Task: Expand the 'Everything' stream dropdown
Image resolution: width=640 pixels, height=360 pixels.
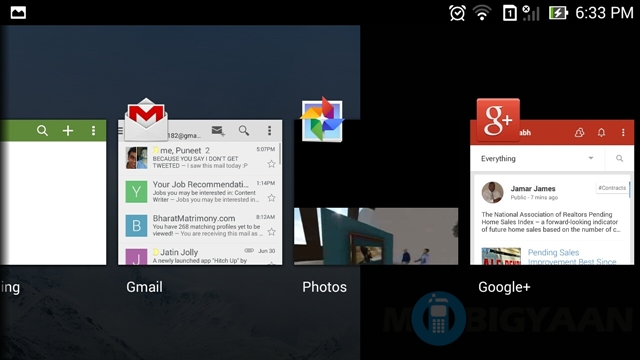Action: click(538, 158)
